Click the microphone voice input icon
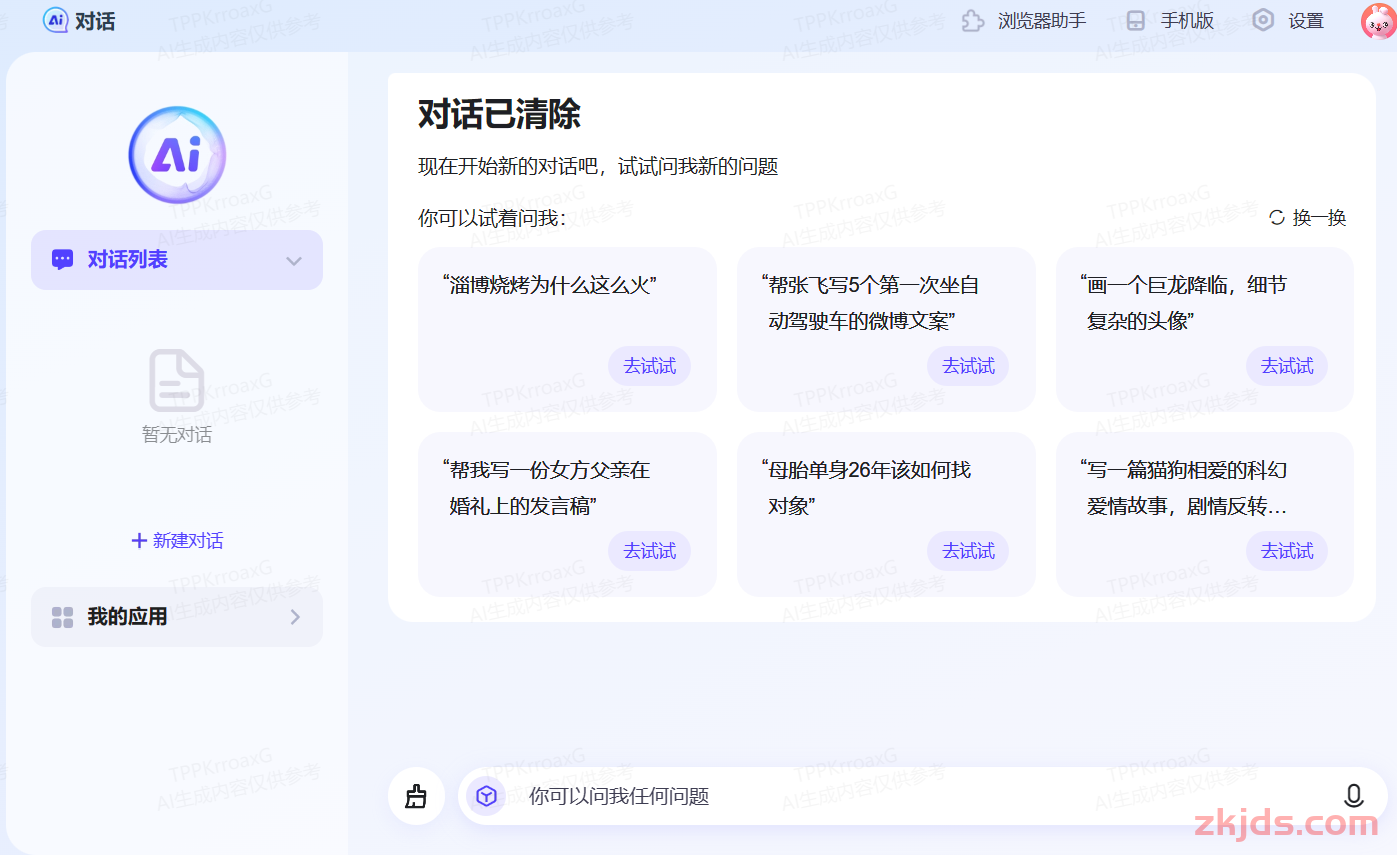Viewport: 1397px width, 855px height. click(1353, 796)
